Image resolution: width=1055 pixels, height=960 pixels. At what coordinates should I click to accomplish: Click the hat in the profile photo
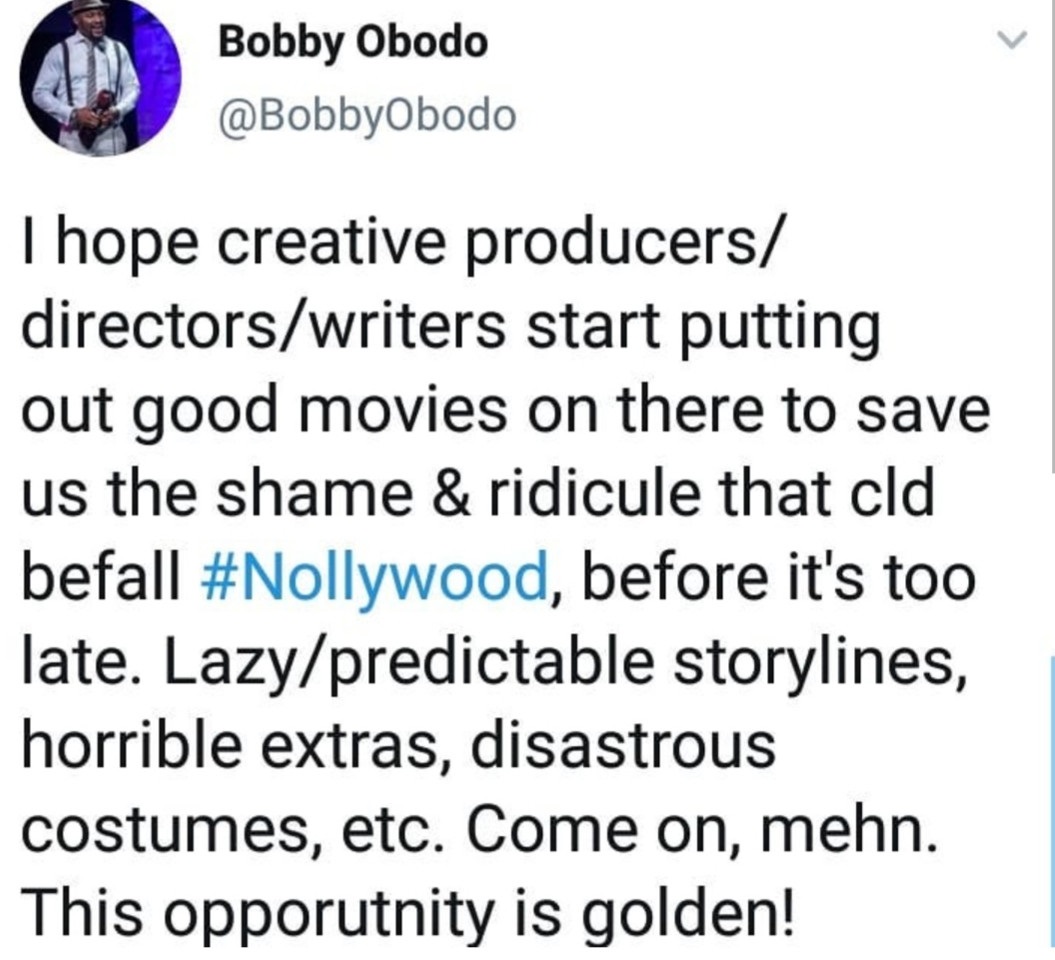tap(89, 8)
